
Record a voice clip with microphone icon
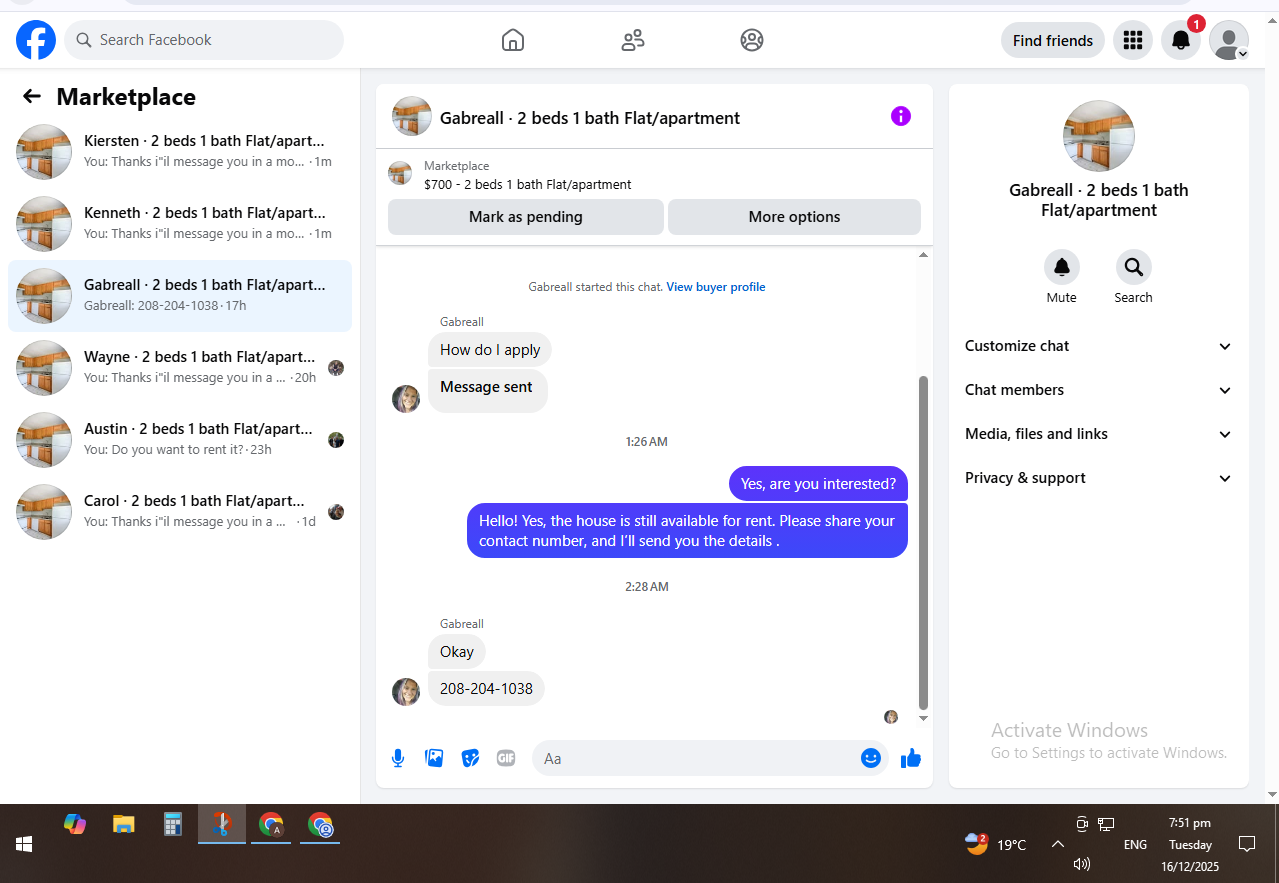pos(398,758)
